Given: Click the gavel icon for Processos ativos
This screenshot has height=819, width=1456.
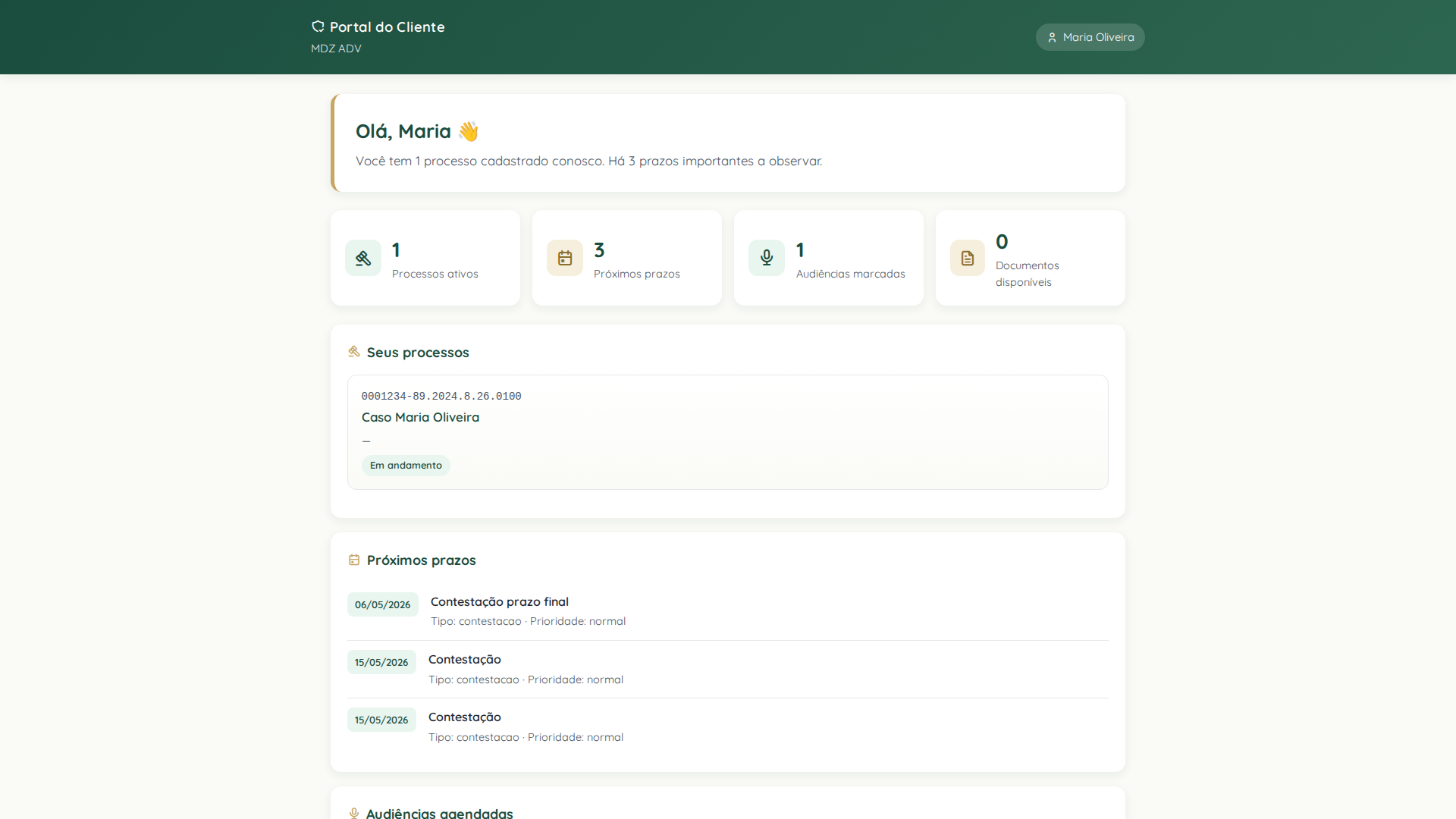Looking at the screenshot, I should coord(363,258).
